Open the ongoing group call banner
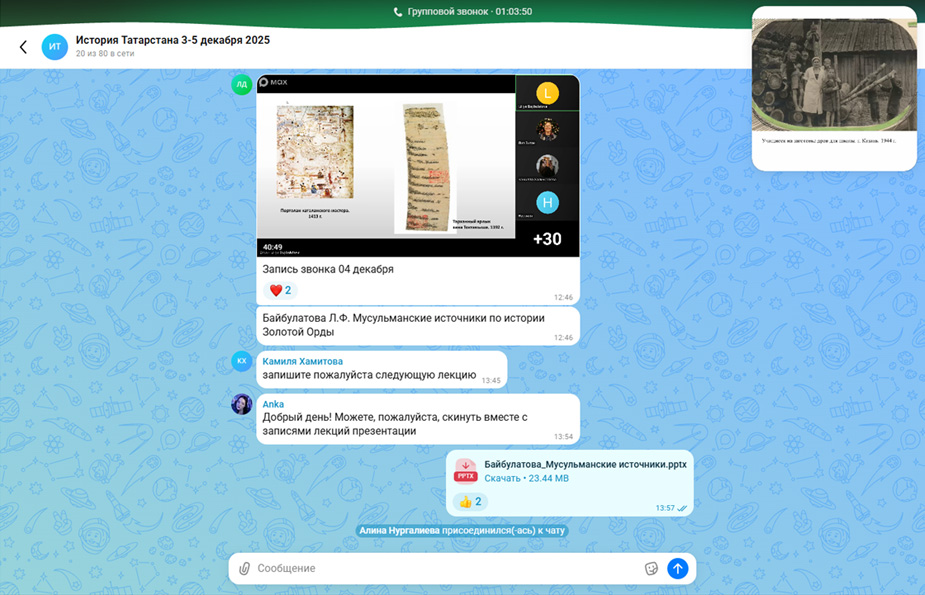925x595 pixels. coord(462,13)
